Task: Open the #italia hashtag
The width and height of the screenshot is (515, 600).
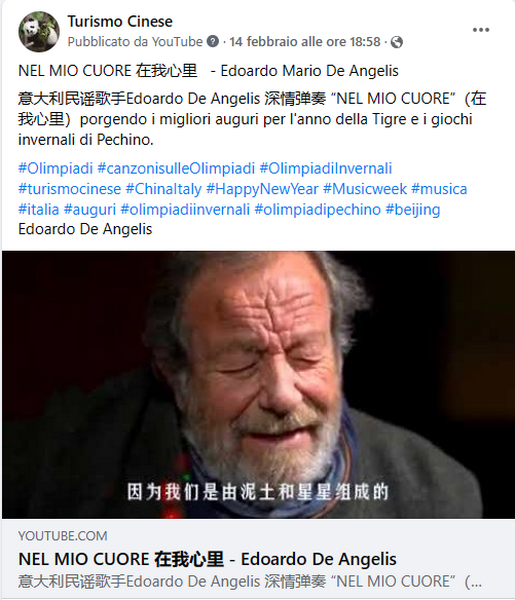Action: click(39, 209)
